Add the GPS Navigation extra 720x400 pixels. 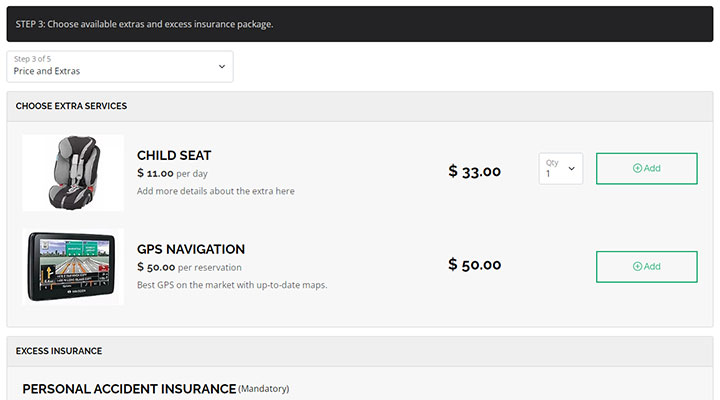tap(647, 267)
